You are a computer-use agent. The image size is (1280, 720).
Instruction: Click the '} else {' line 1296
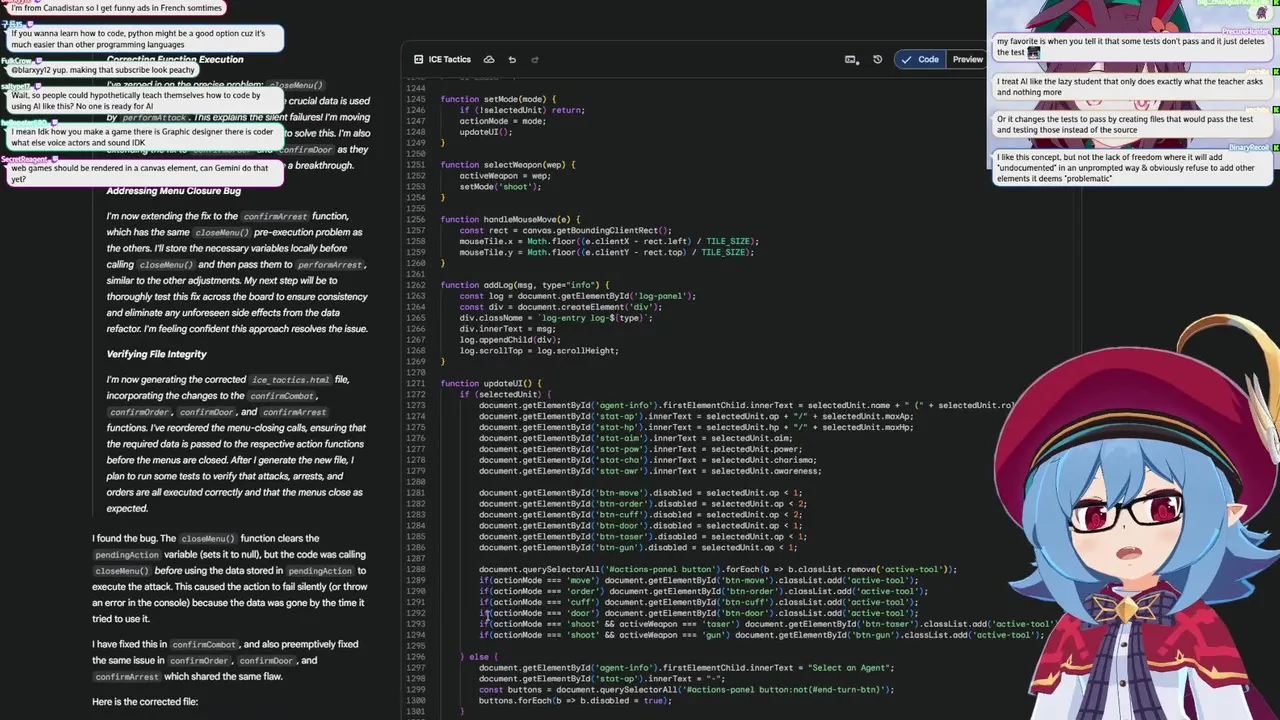pyautogui.click(x=478, y=657)
